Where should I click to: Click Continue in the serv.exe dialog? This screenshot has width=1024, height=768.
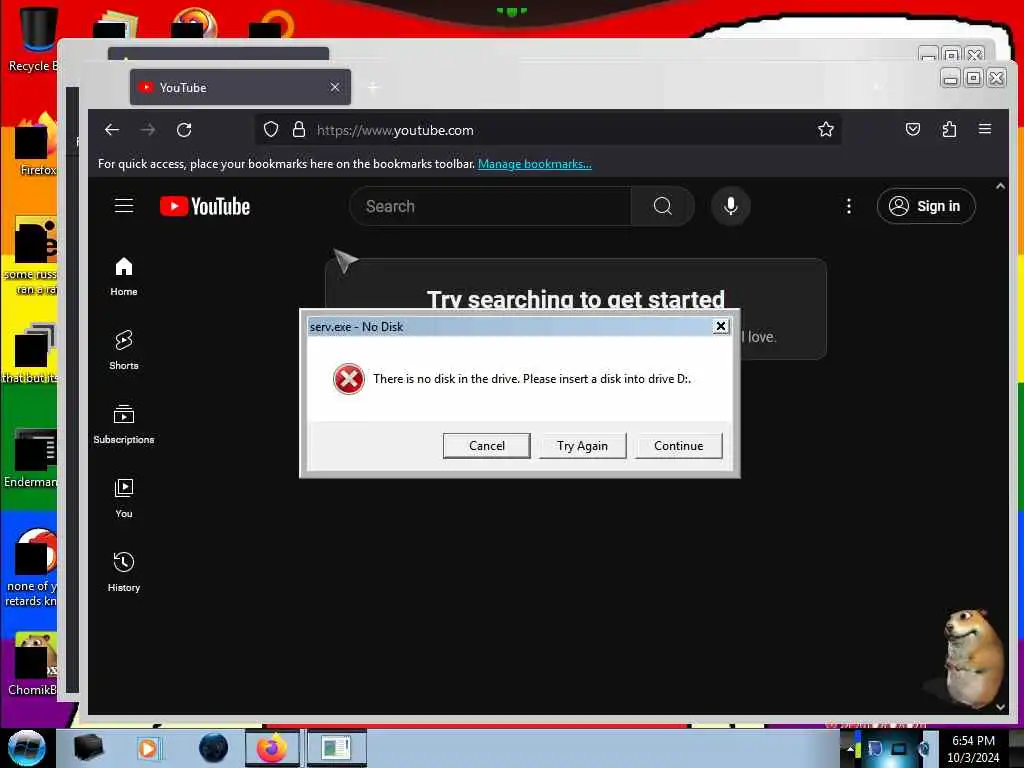click(679, 445)
